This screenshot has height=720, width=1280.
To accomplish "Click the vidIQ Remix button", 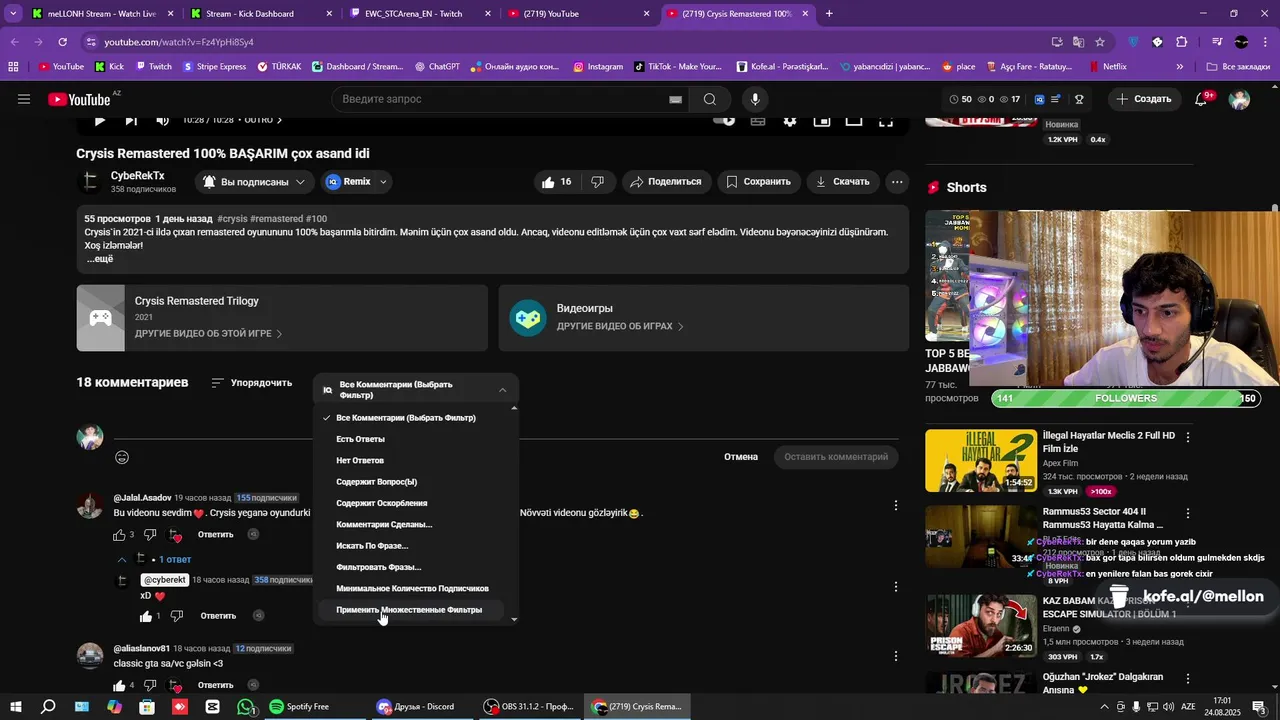I will click(349, 181).
